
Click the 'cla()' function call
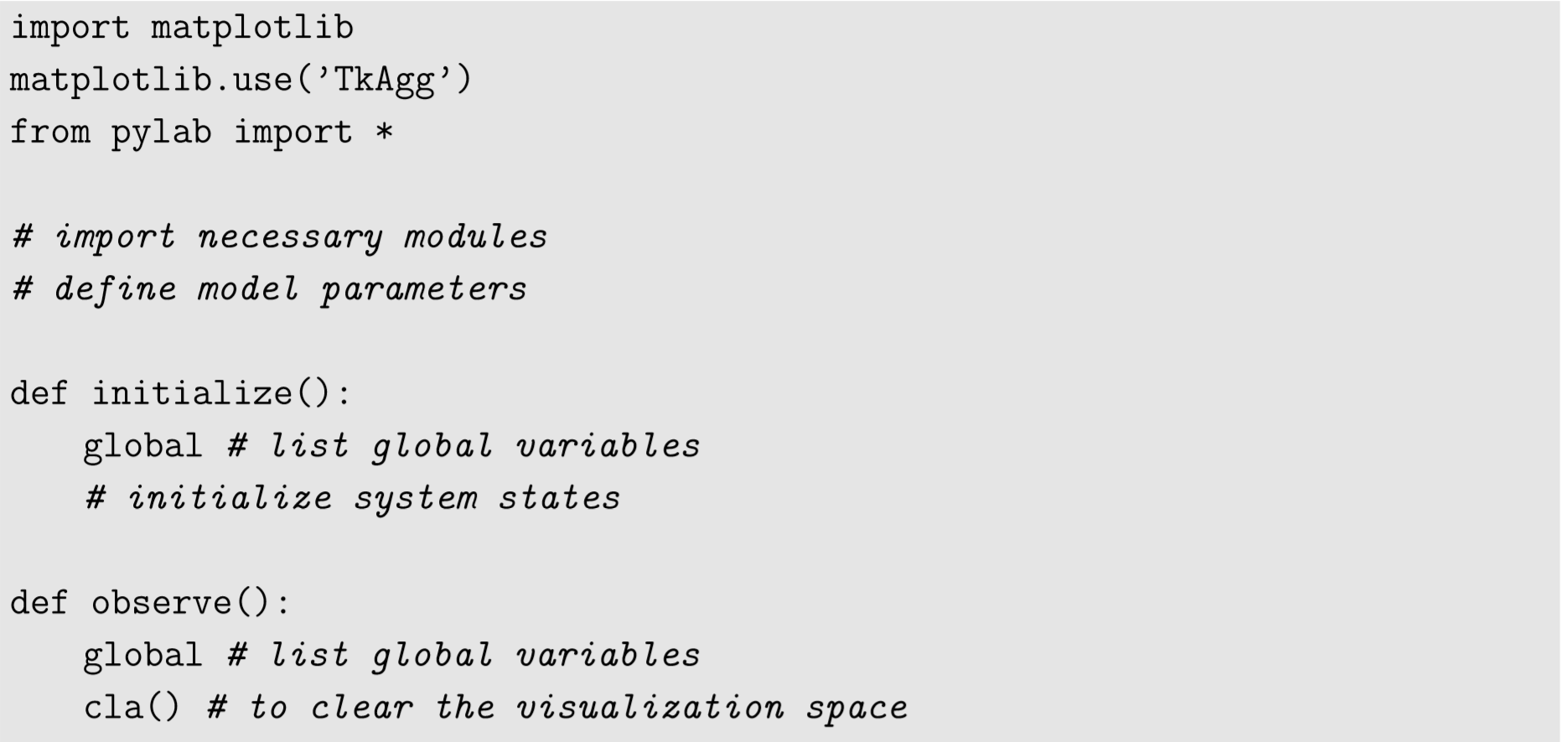click(x=132, y=708)
